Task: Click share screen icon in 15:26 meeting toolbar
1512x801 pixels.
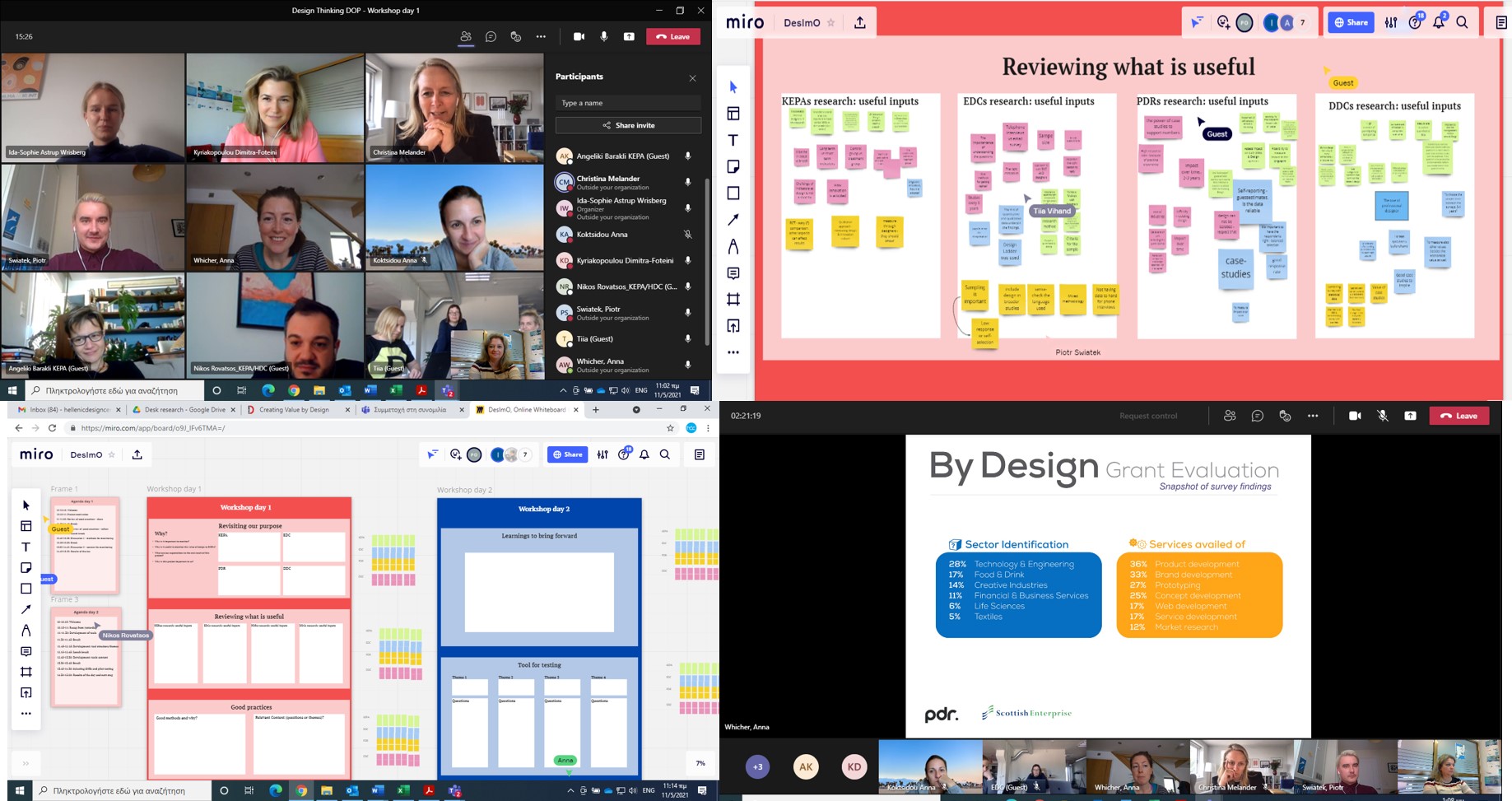Action: (x=629, y=36)
